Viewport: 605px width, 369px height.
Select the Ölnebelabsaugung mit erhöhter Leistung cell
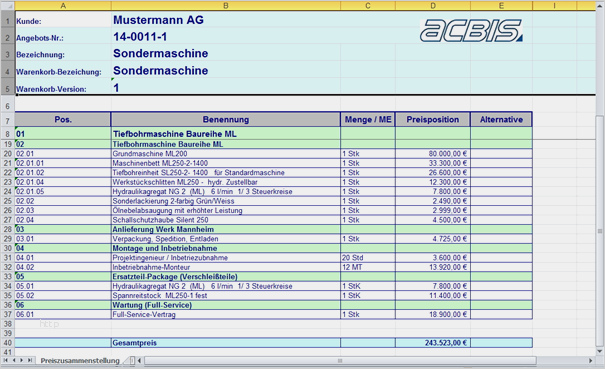226,210
